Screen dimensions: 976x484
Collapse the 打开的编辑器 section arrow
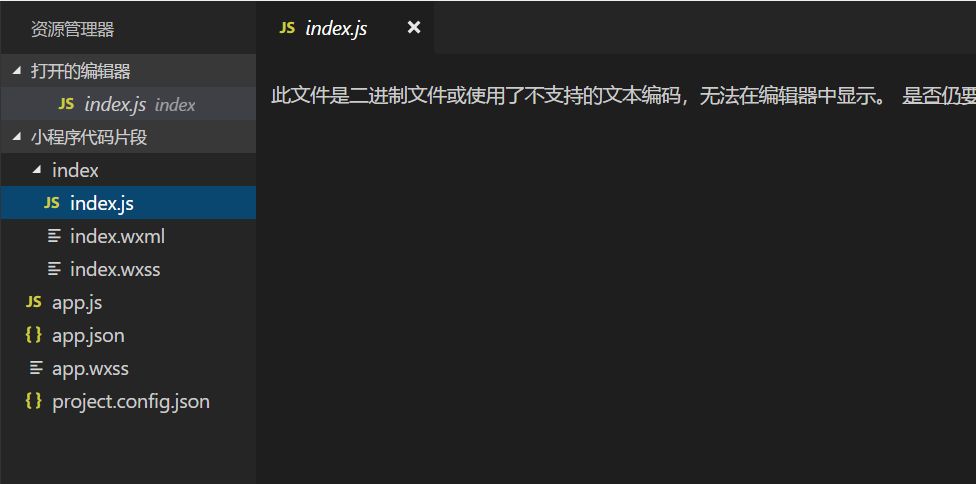(17, 71)
